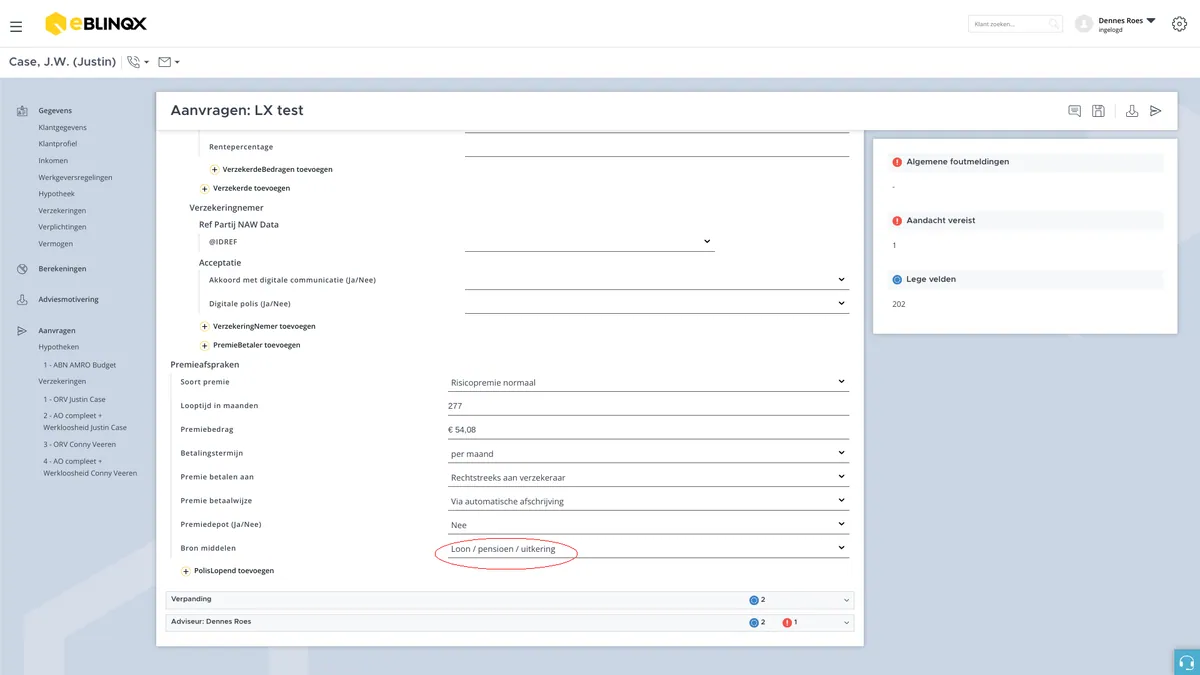The height and width of the screenshot is (675, 1200).
Task: Open the Bron middelen dropdown
Action: [x=648, y=548]
